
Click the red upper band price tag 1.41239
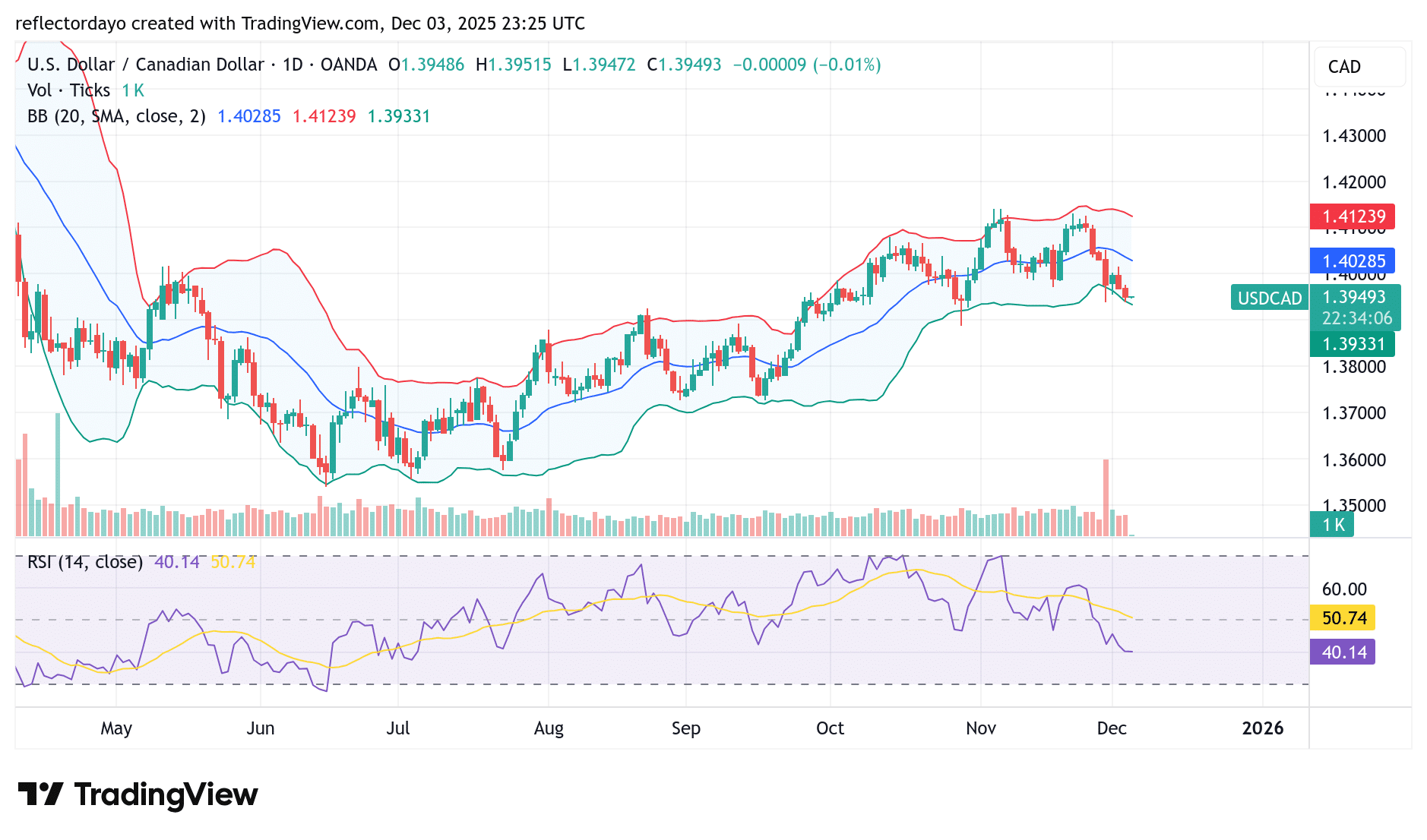point(1355,216)
